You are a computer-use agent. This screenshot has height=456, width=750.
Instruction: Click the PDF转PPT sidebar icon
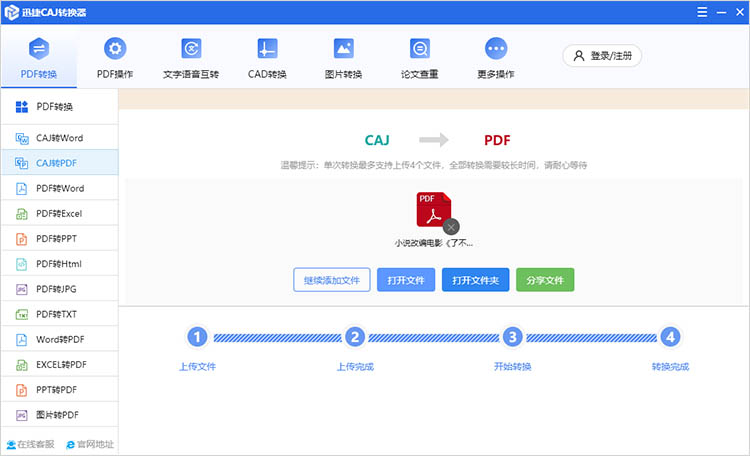tap(22, 239)
